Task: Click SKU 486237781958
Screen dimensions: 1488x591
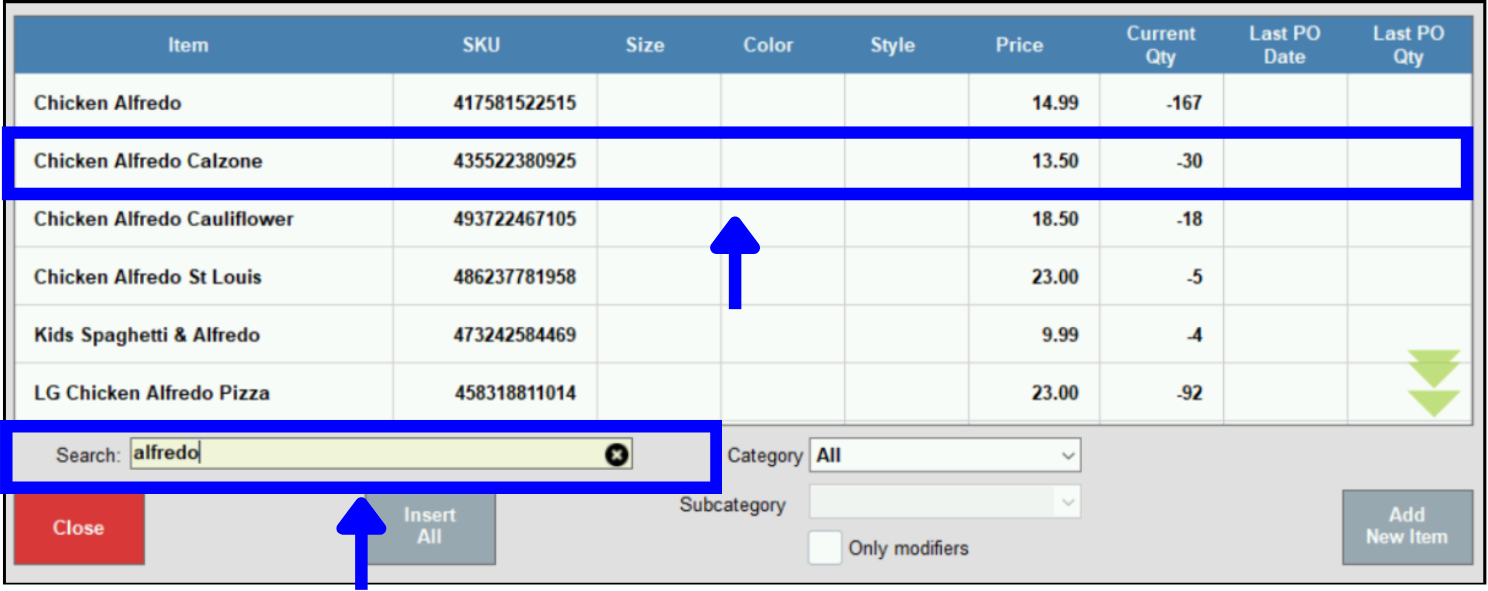Action: pyautogui.click(x=514, y=277)
